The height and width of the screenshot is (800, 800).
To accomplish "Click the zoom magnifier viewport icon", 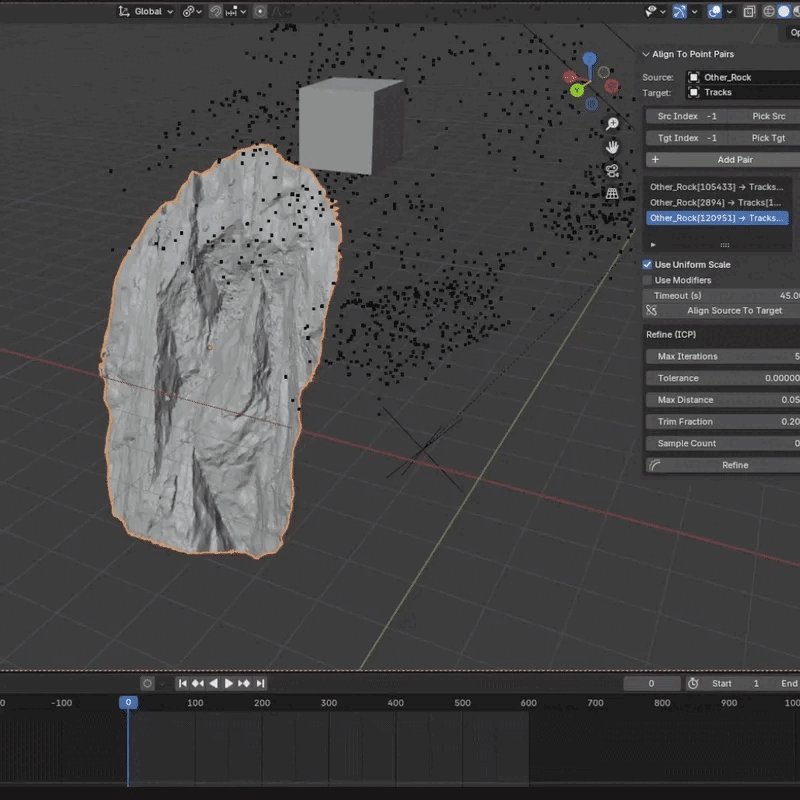I will (x=612, y=124).
